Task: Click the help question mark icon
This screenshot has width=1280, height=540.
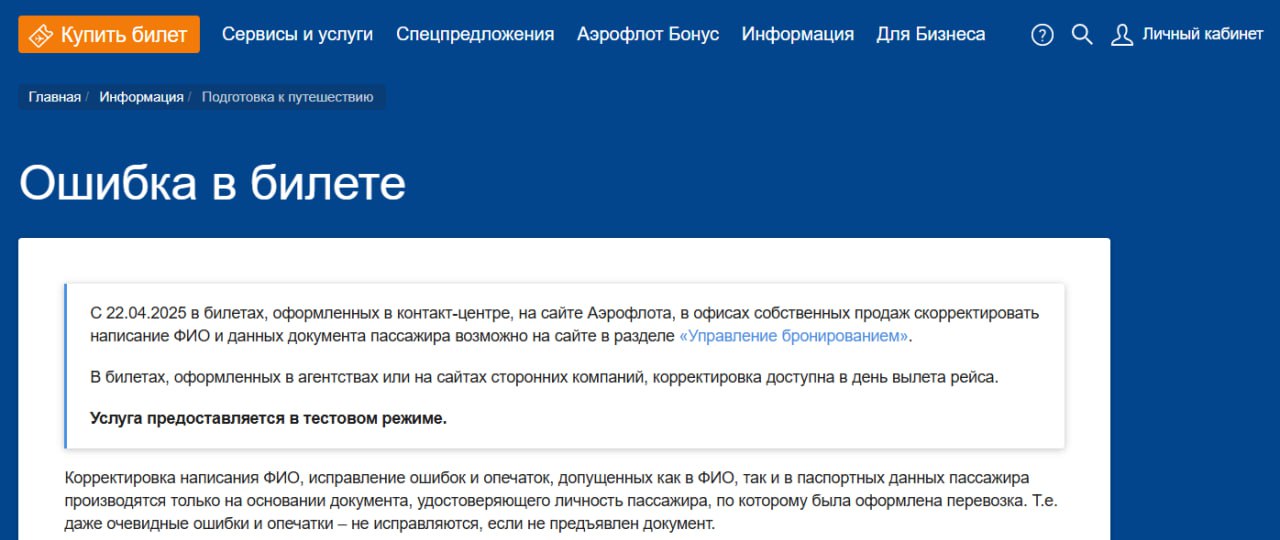Action: (x=1042, y=35)
